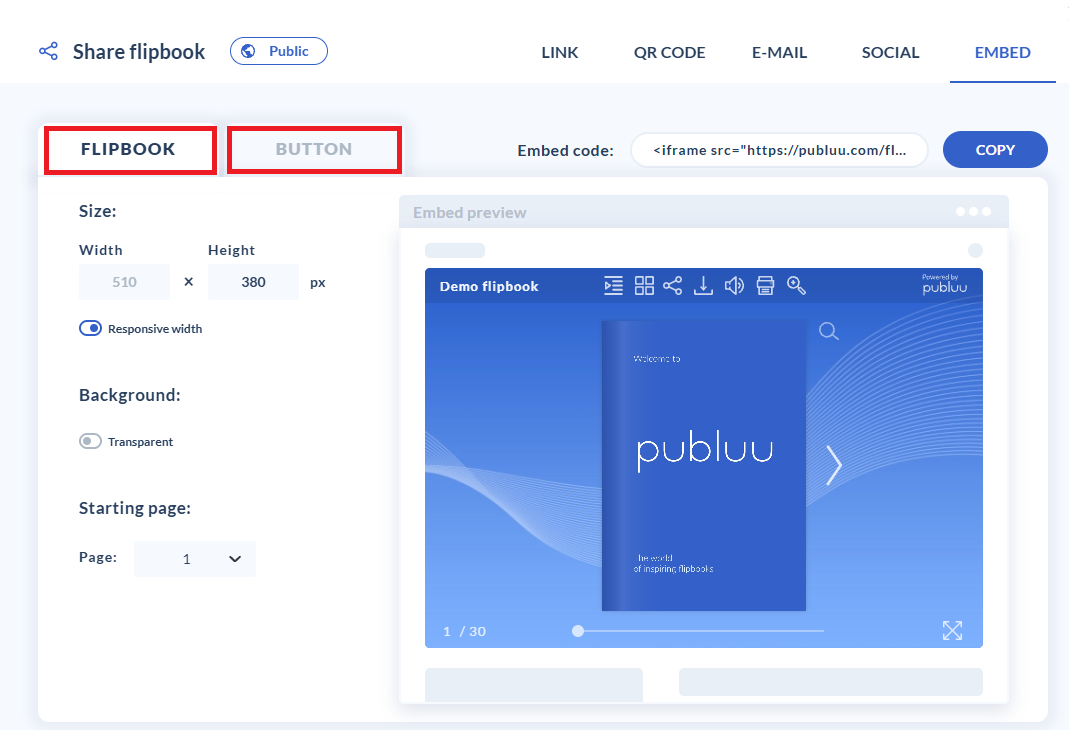The image size is (1069, 730).
Task: Click the 1 / 30 page counter
Action: tap(464, 631)
